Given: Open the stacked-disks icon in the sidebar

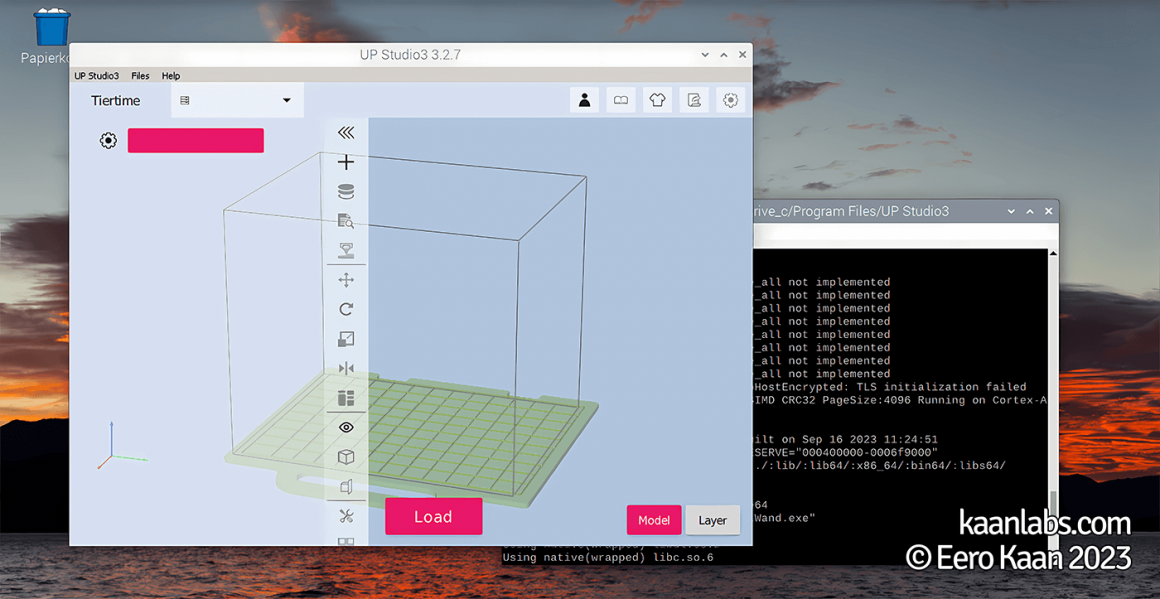Looking at the screenshot, I should pos(346,192).
